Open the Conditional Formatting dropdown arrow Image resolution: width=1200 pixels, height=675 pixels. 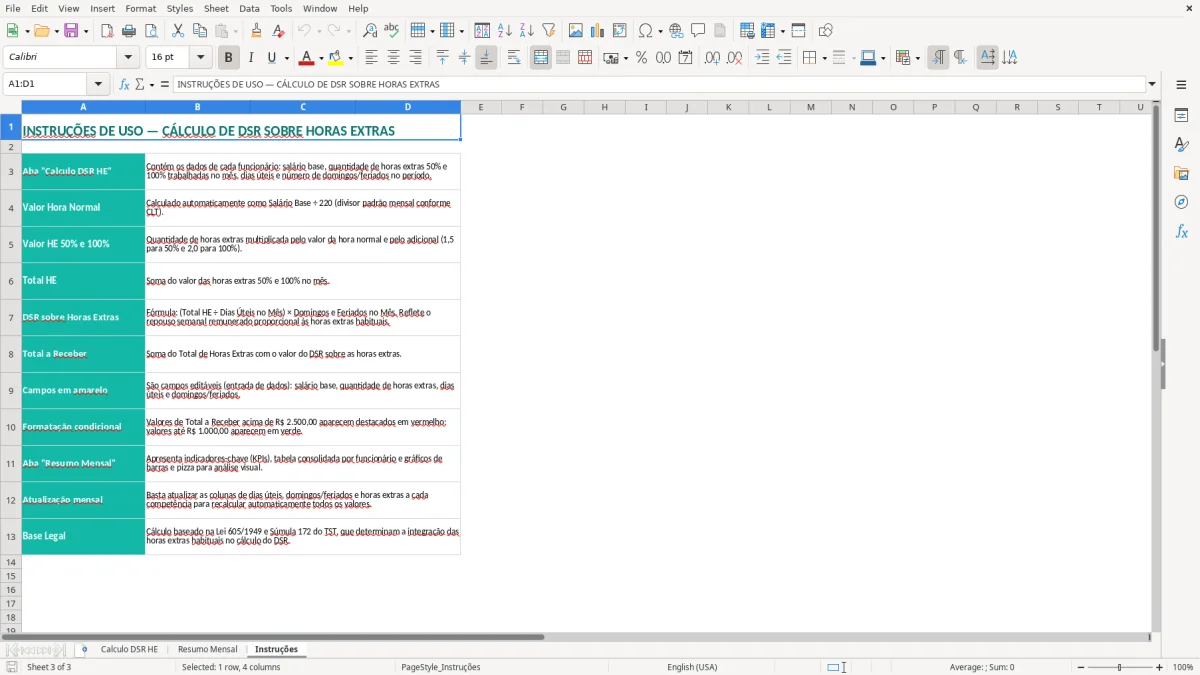coord(917,58)
